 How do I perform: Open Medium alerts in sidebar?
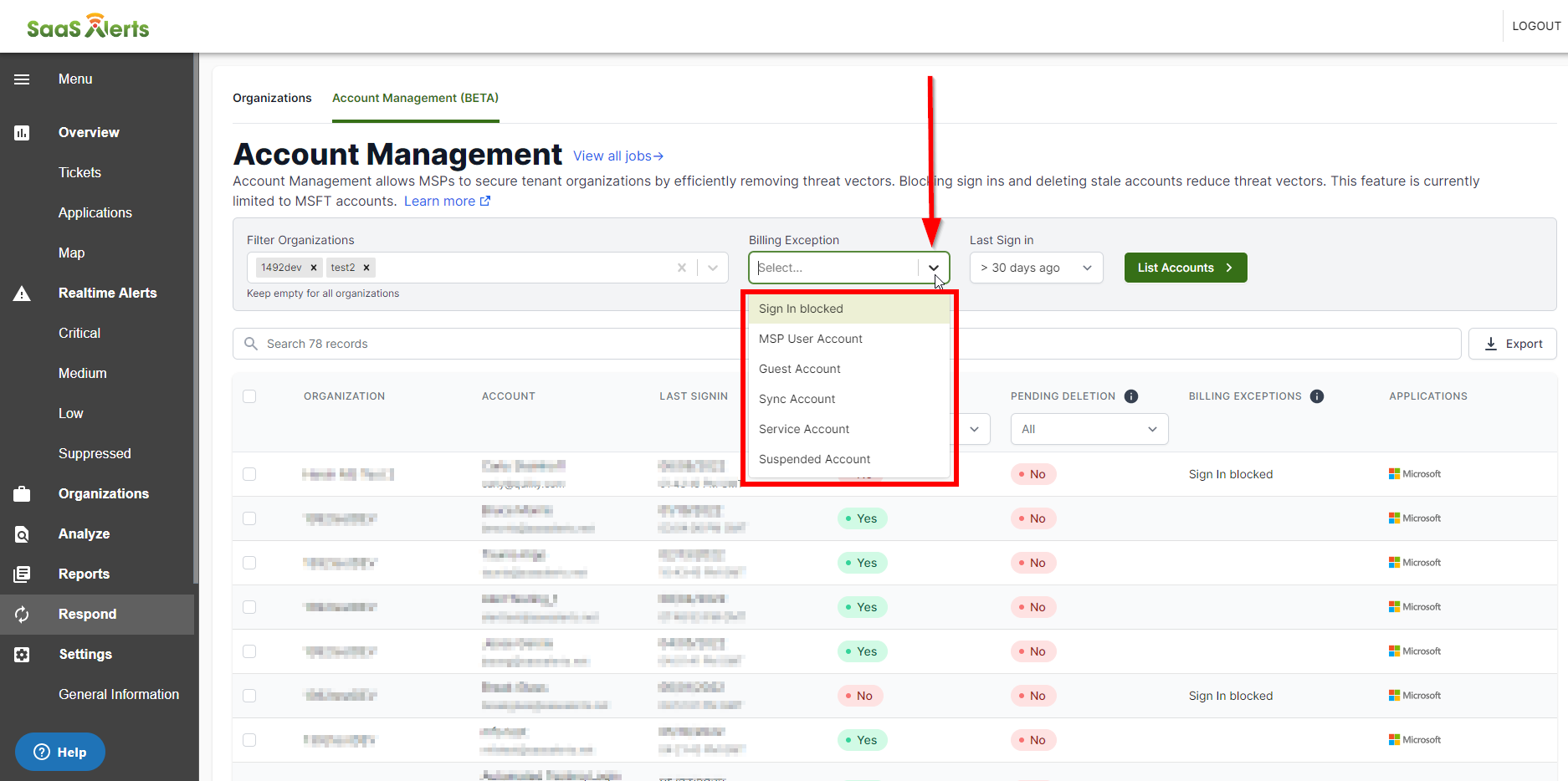[83, 374]
